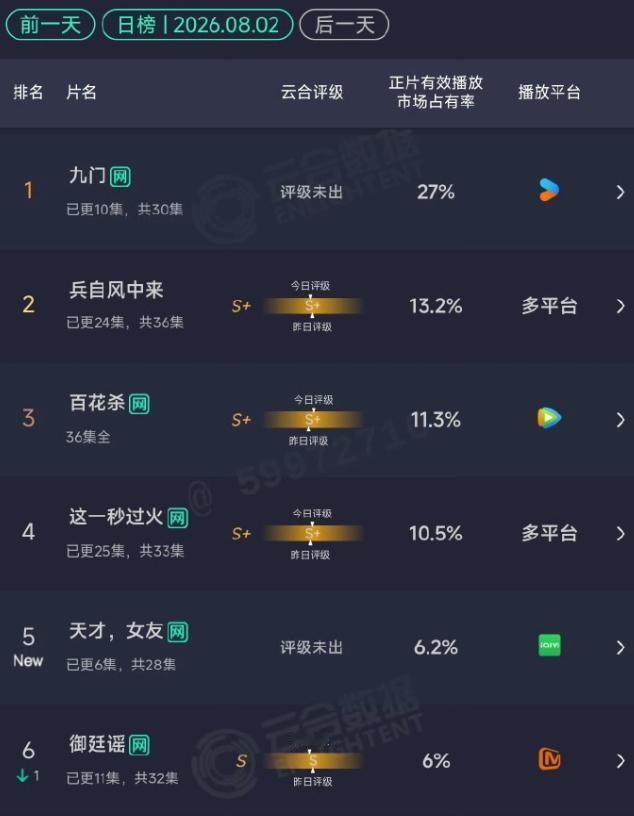This screenshot has width=634, height=816.
Task: Click the 网 badge beside 这一秒过火
Action: [177, 518]
